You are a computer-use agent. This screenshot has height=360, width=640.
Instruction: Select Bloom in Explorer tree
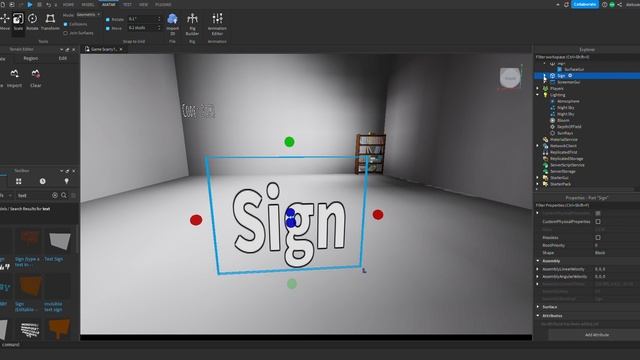(563, 120)
